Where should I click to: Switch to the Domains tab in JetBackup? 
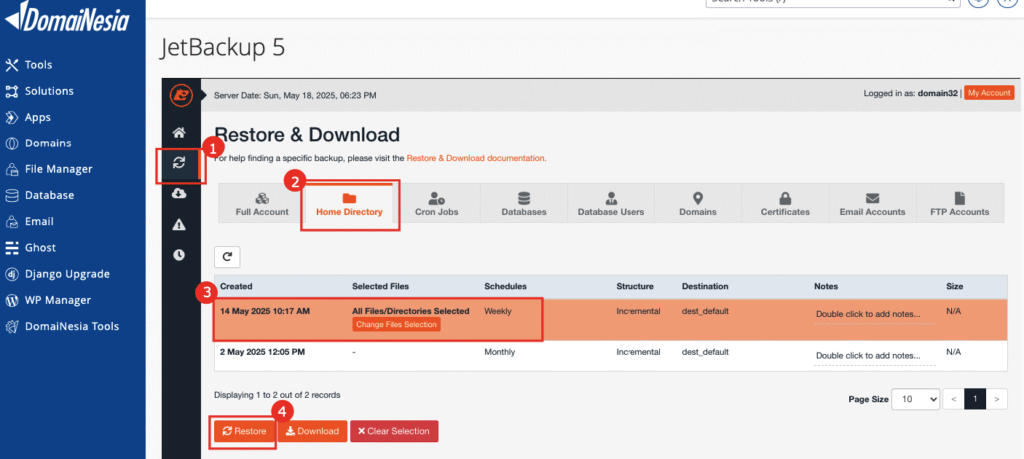pos(698,204)
